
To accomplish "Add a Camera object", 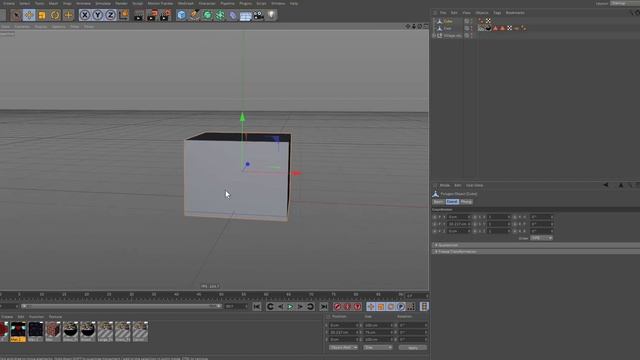I will click(259, 16).
